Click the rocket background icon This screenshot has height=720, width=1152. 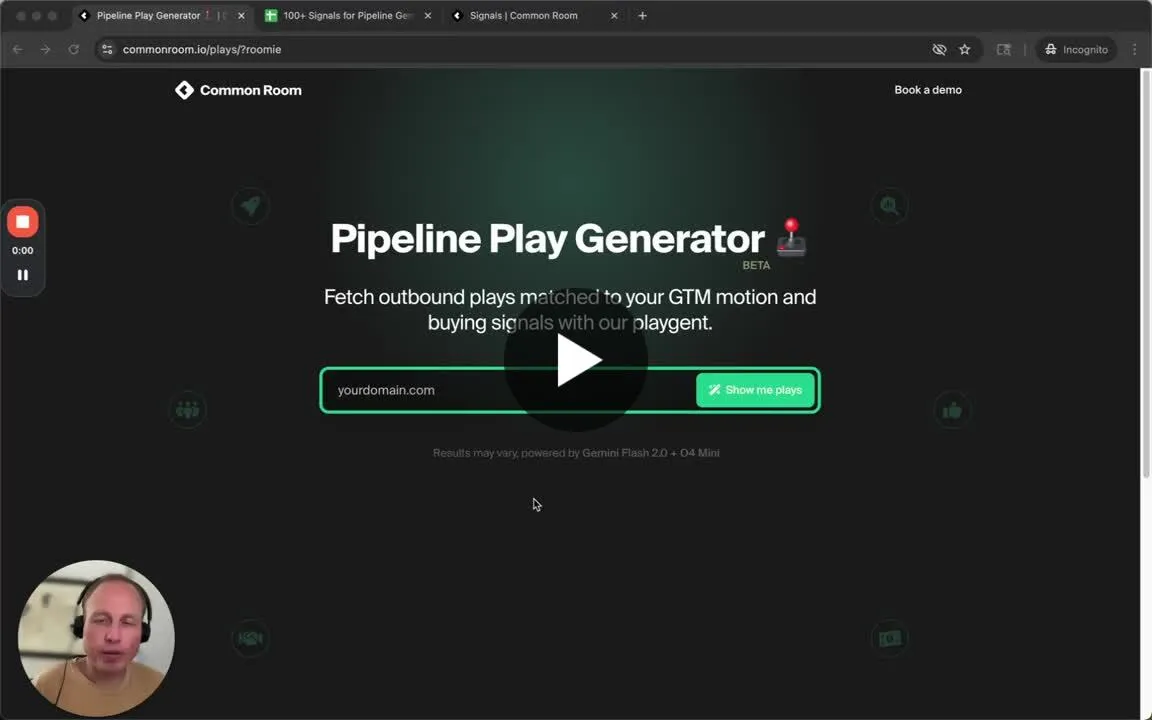pyautogui.click(x=250, y=206)
